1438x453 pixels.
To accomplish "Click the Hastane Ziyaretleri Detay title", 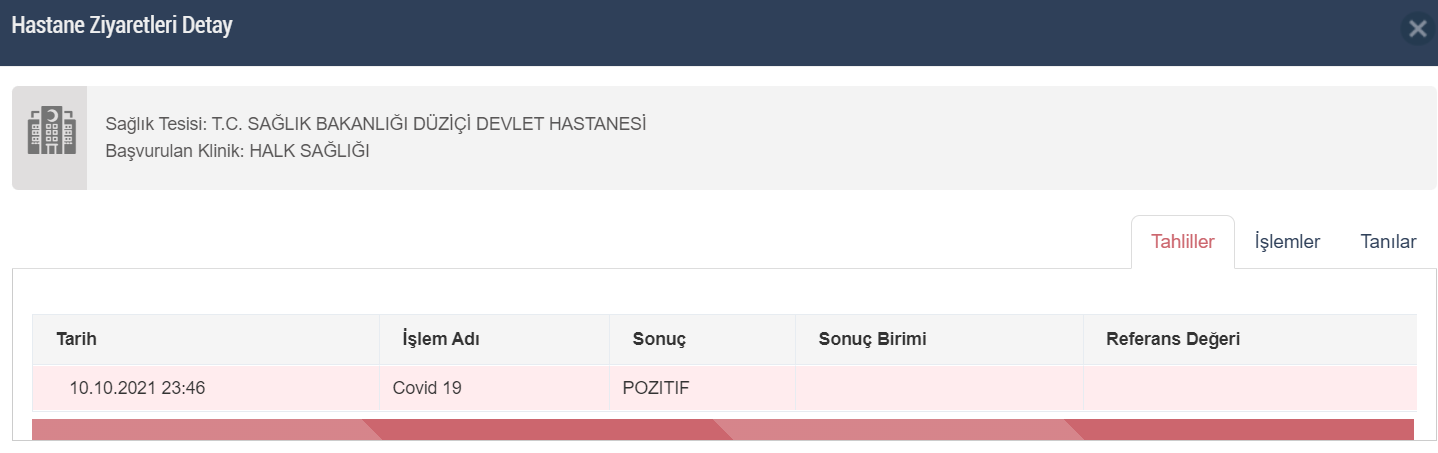I will pyautogui.click(x=122, y=27).
